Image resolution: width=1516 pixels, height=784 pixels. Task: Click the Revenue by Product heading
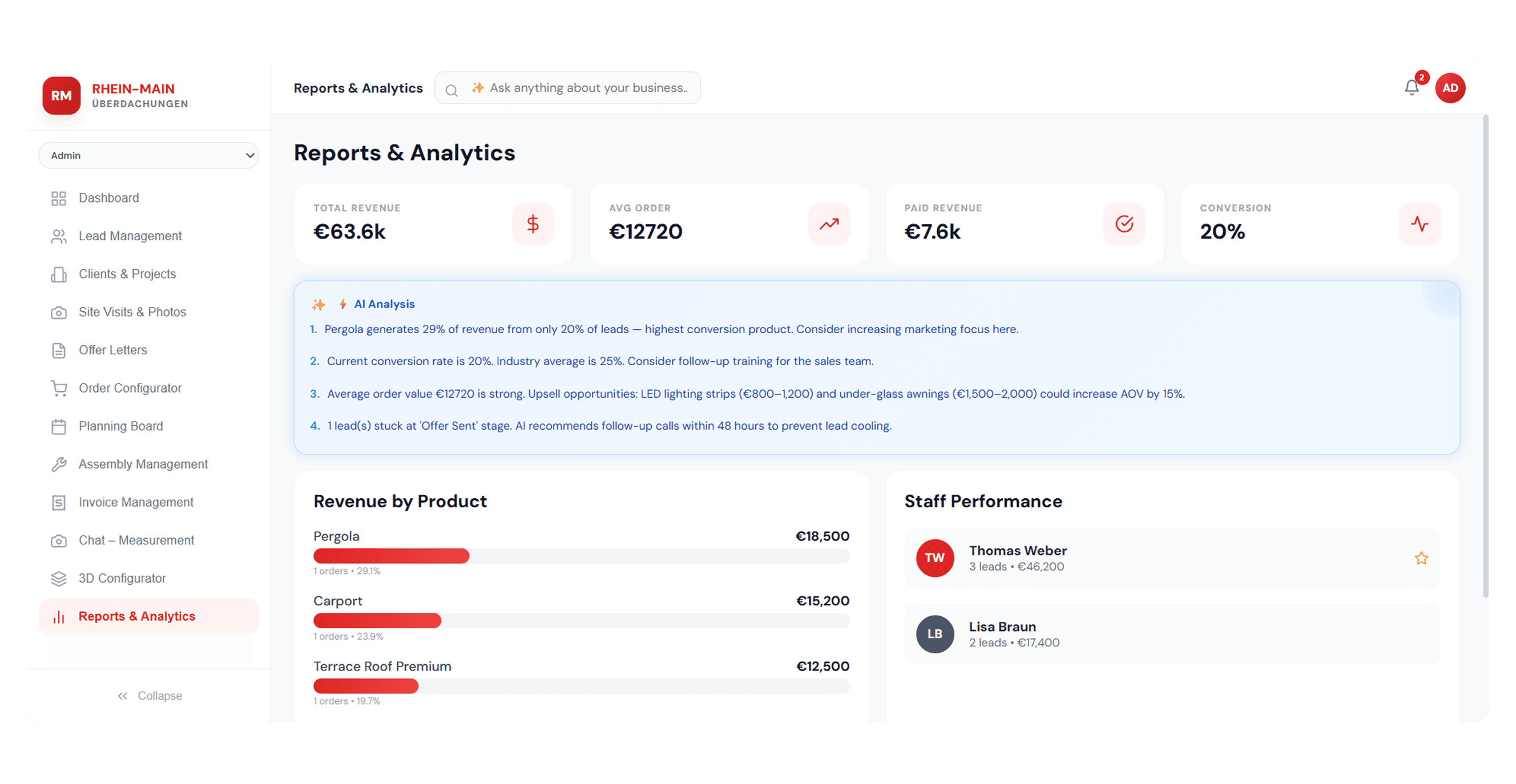pos(400,501)
